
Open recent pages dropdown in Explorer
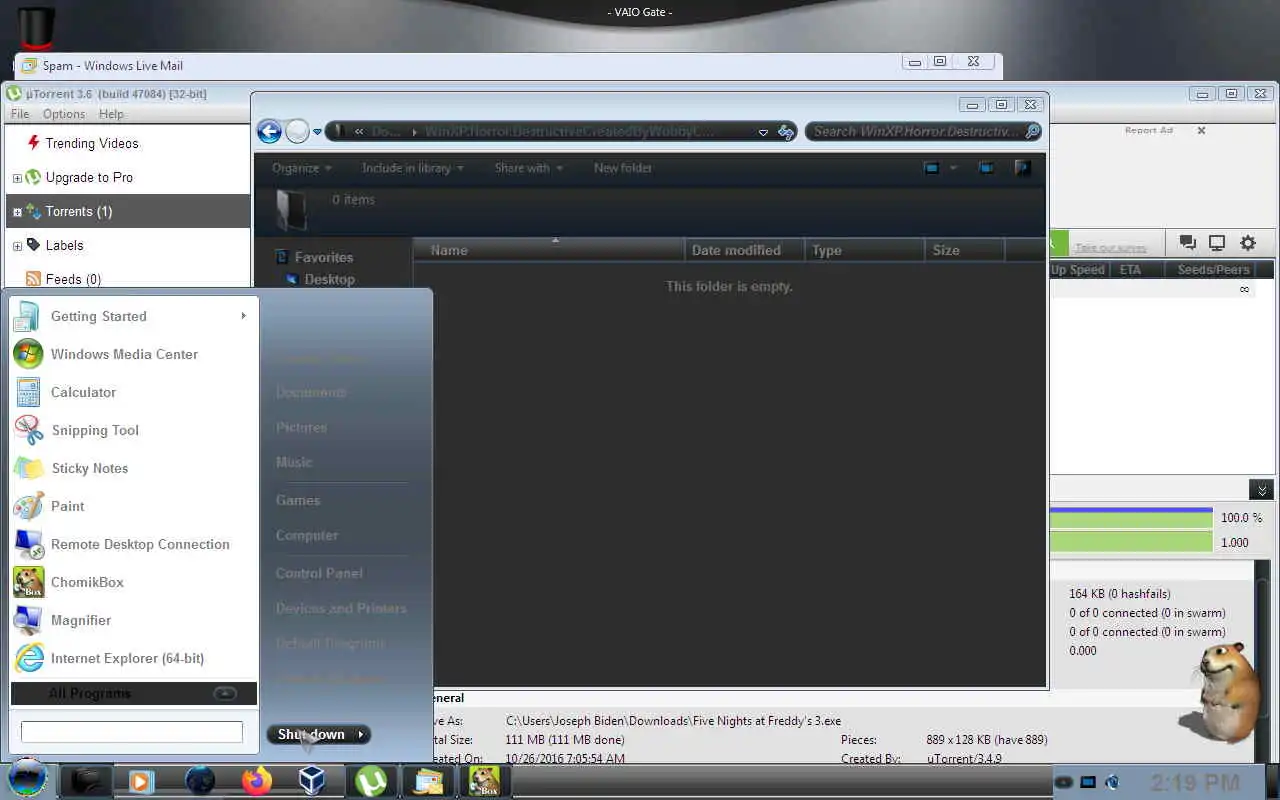coord(318,131)
